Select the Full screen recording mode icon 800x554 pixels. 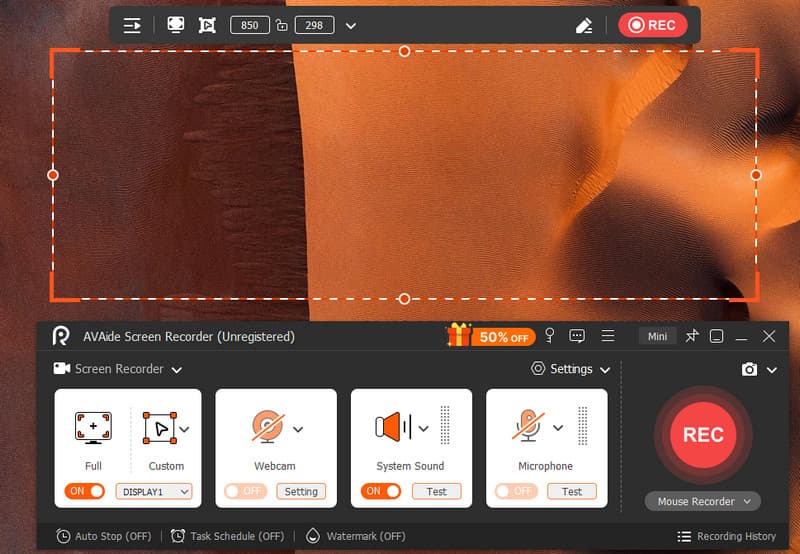tap(93, 428)
